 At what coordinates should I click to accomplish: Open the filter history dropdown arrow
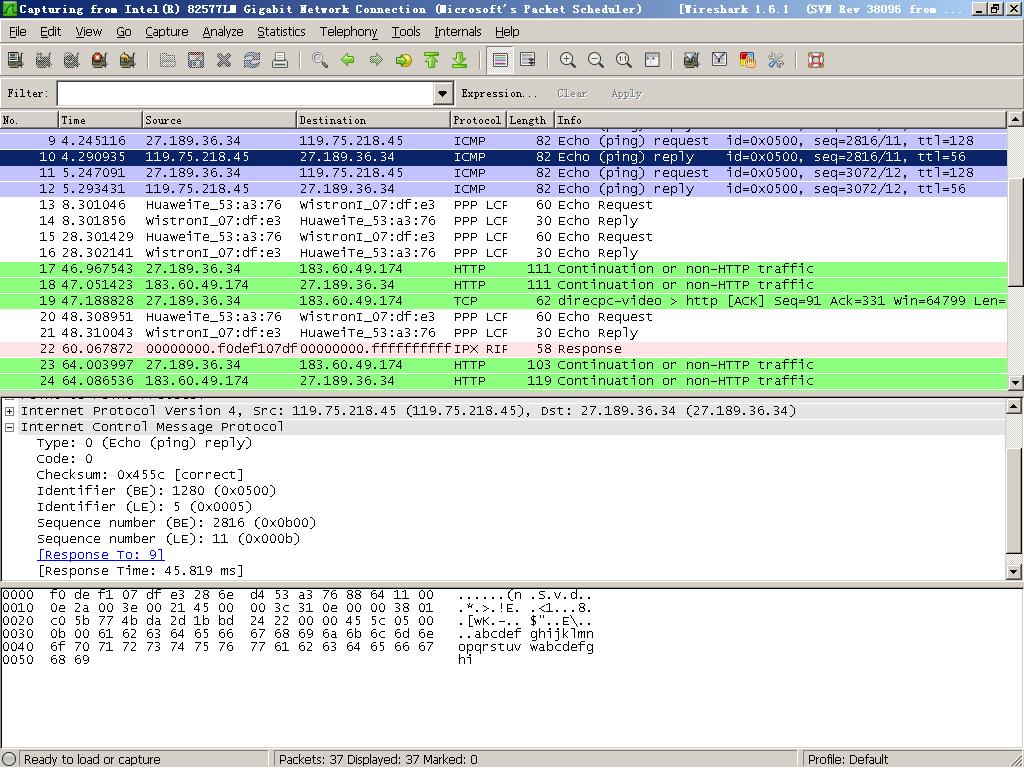click(443, 93)
